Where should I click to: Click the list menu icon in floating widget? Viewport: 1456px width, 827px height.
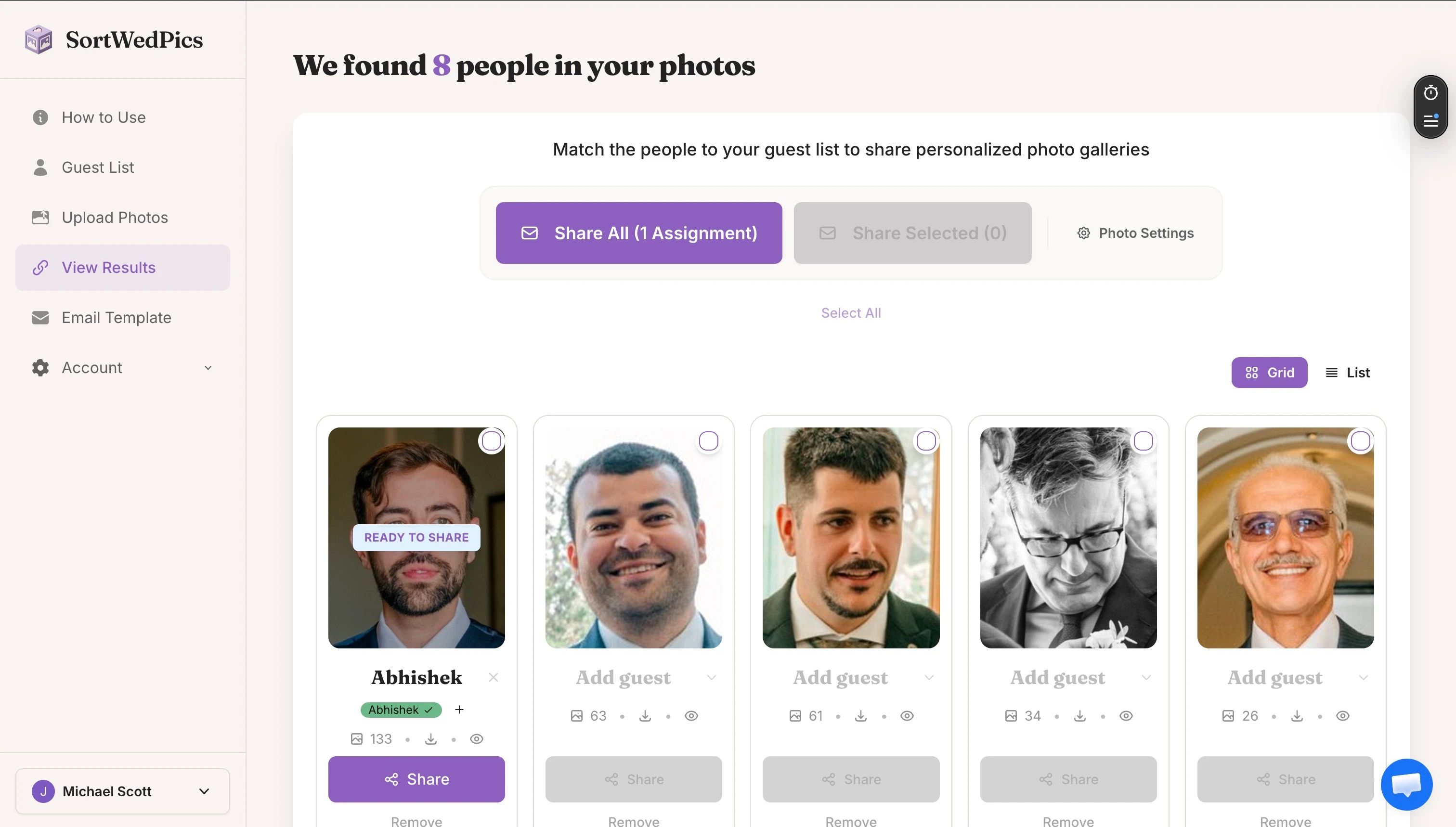pyautogui.click(x=1430, y=120)
